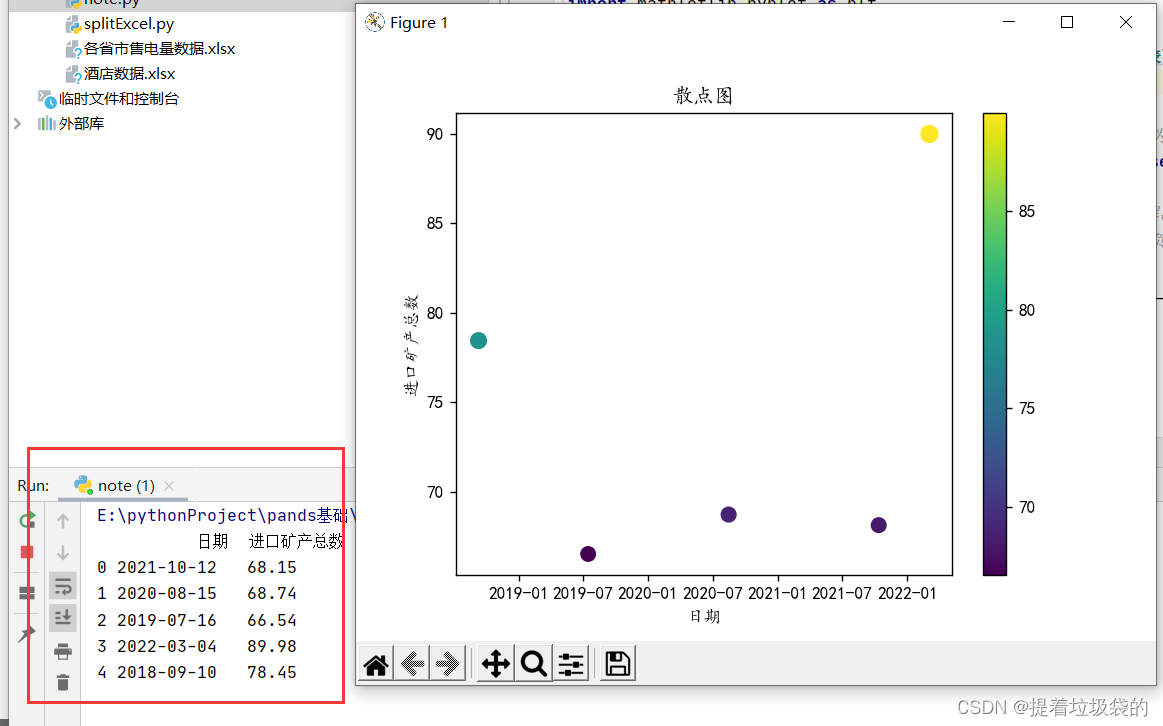This screenshot has width=1163, height=726.
Task: Click the 进口矿产总数 y-axis label
Action: (412, 345)
